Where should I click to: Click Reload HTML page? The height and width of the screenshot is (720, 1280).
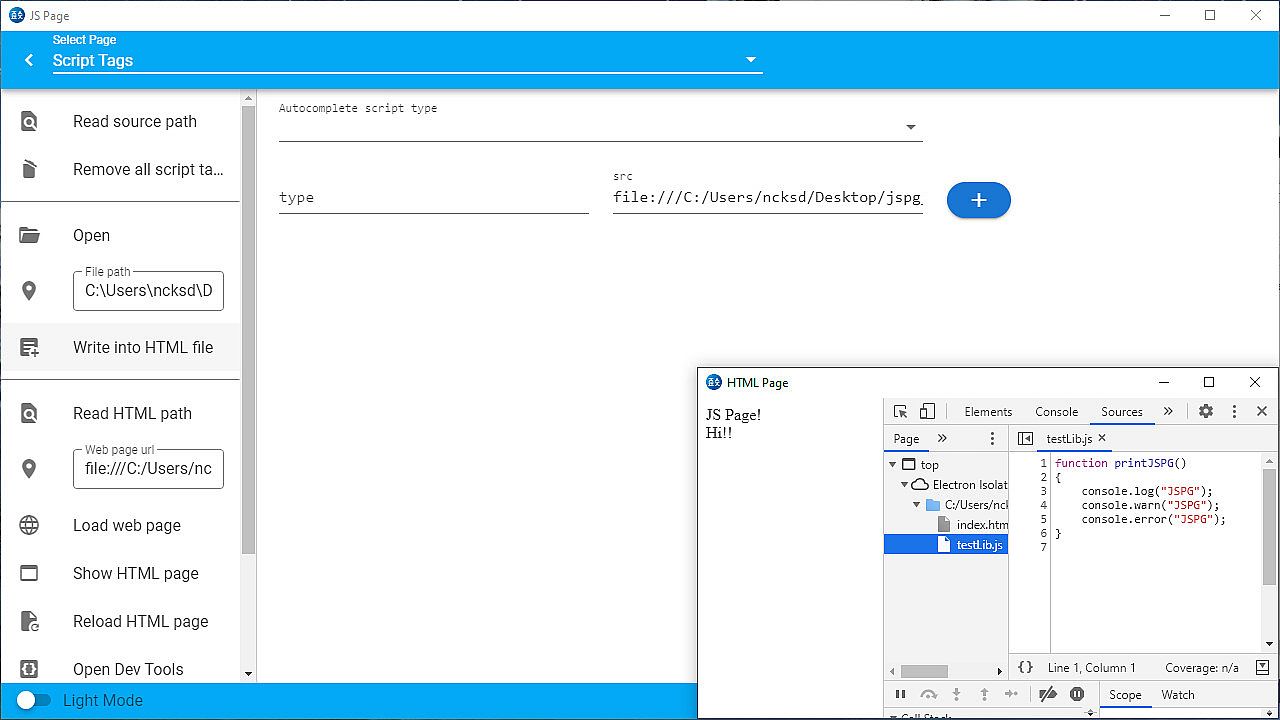140,621
